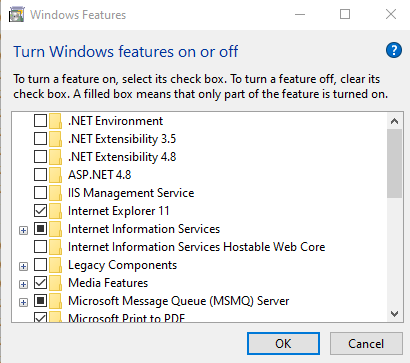Select the 'Internet Information Services' label
Image resolution: width=410 pixels, height=363 pixels.
[x=144, y=229]
